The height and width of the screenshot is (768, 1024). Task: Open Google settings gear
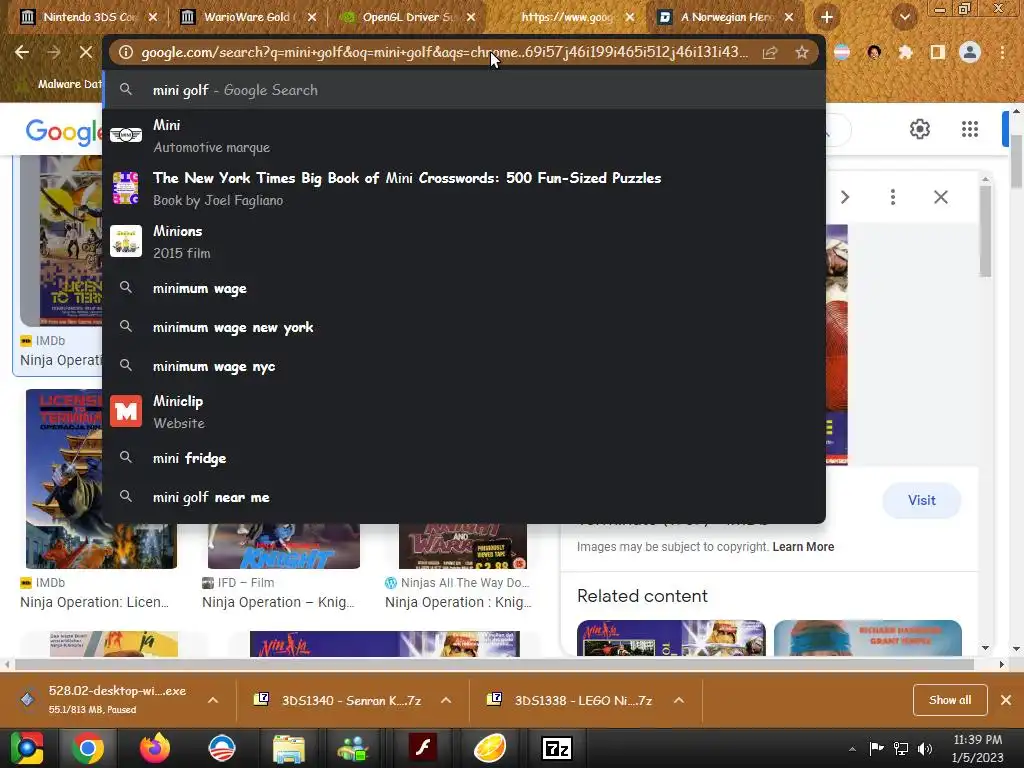pyautogui.click(x=920, y=129)
